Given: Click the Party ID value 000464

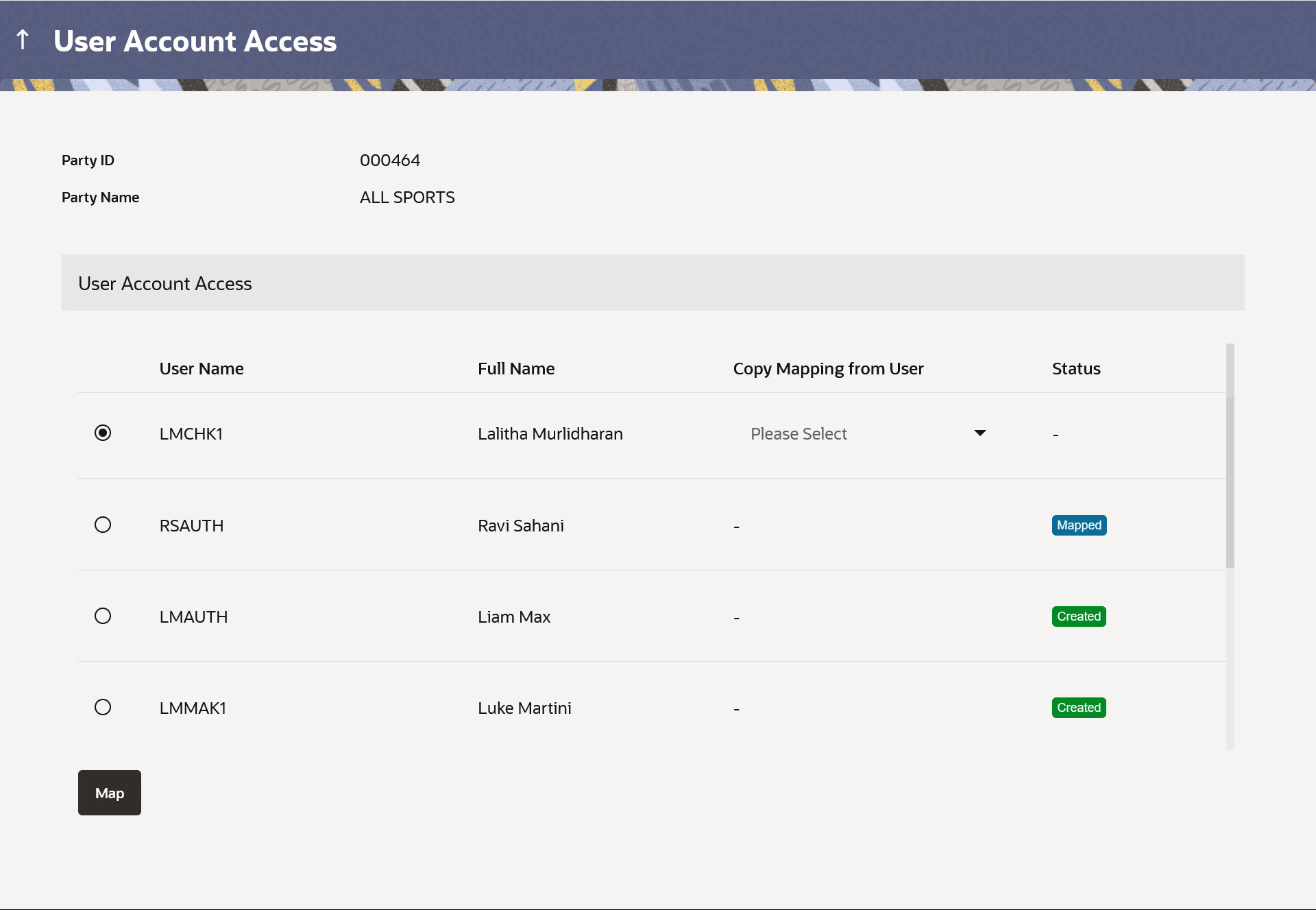Looking at the screenshot, I should point(390,160).
